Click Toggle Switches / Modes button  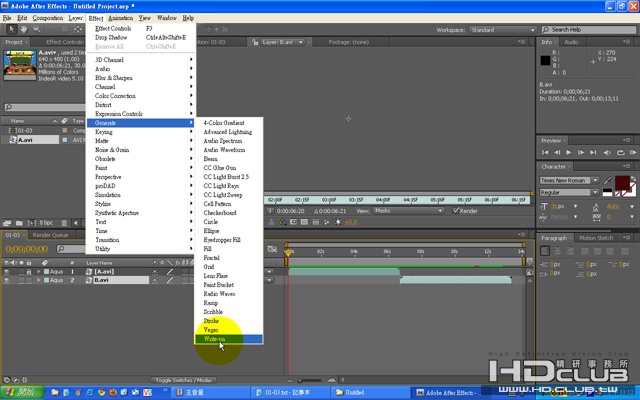183,380
